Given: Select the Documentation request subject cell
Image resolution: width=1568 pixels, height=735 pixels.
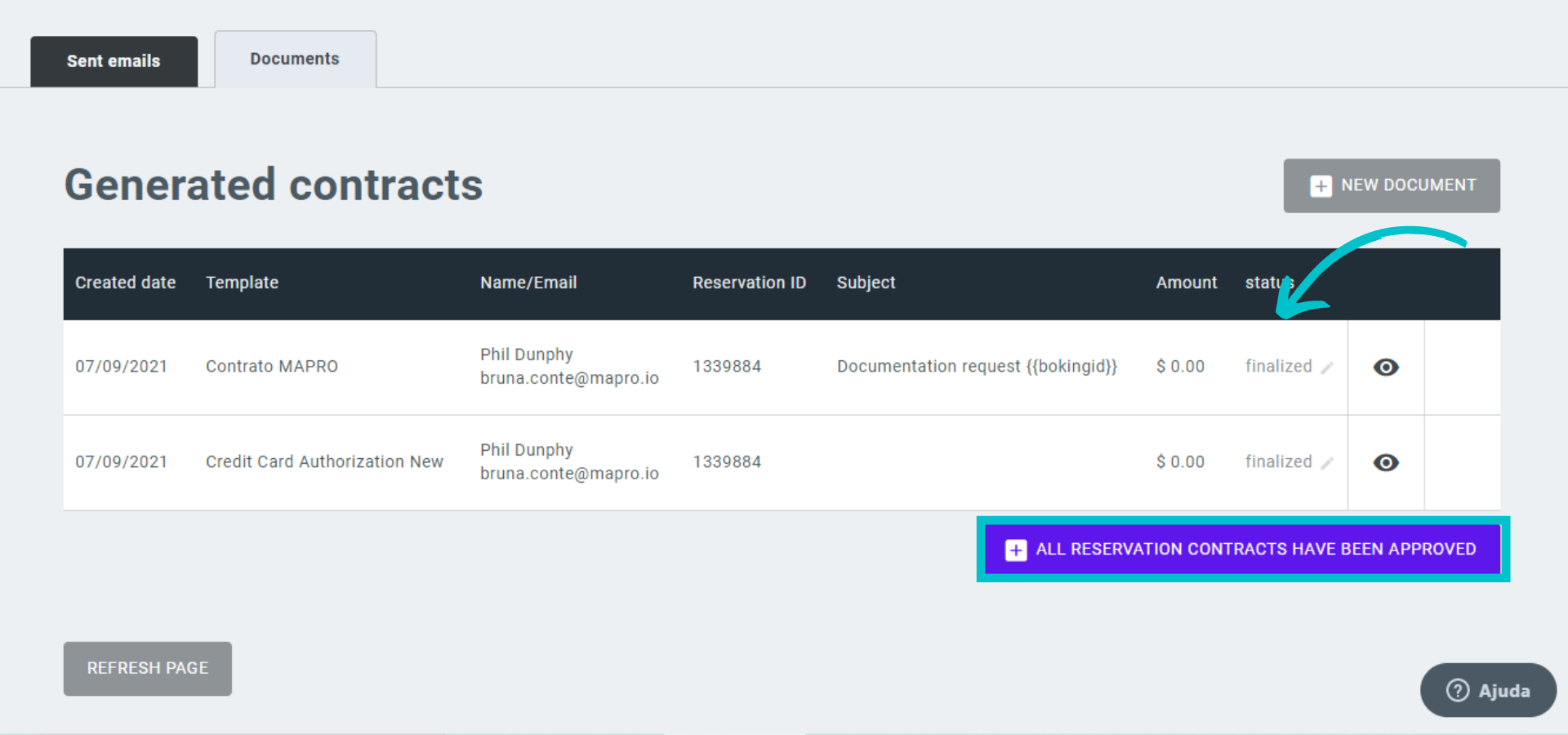Looking at the screenshot, I should pyautogui.click(x=977, y=367).
